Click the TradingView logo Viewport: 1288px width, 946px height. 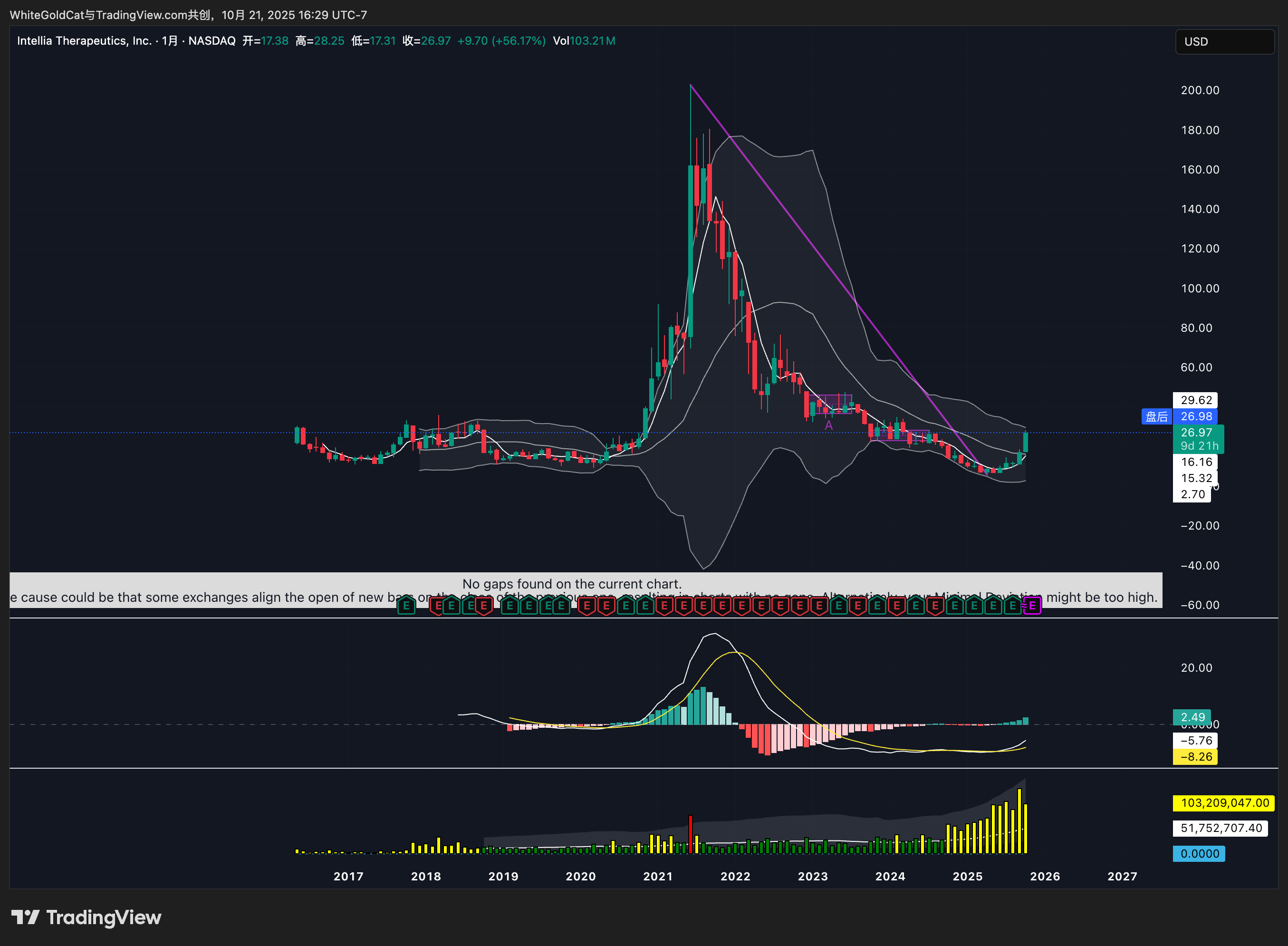(x=87, y=917)
